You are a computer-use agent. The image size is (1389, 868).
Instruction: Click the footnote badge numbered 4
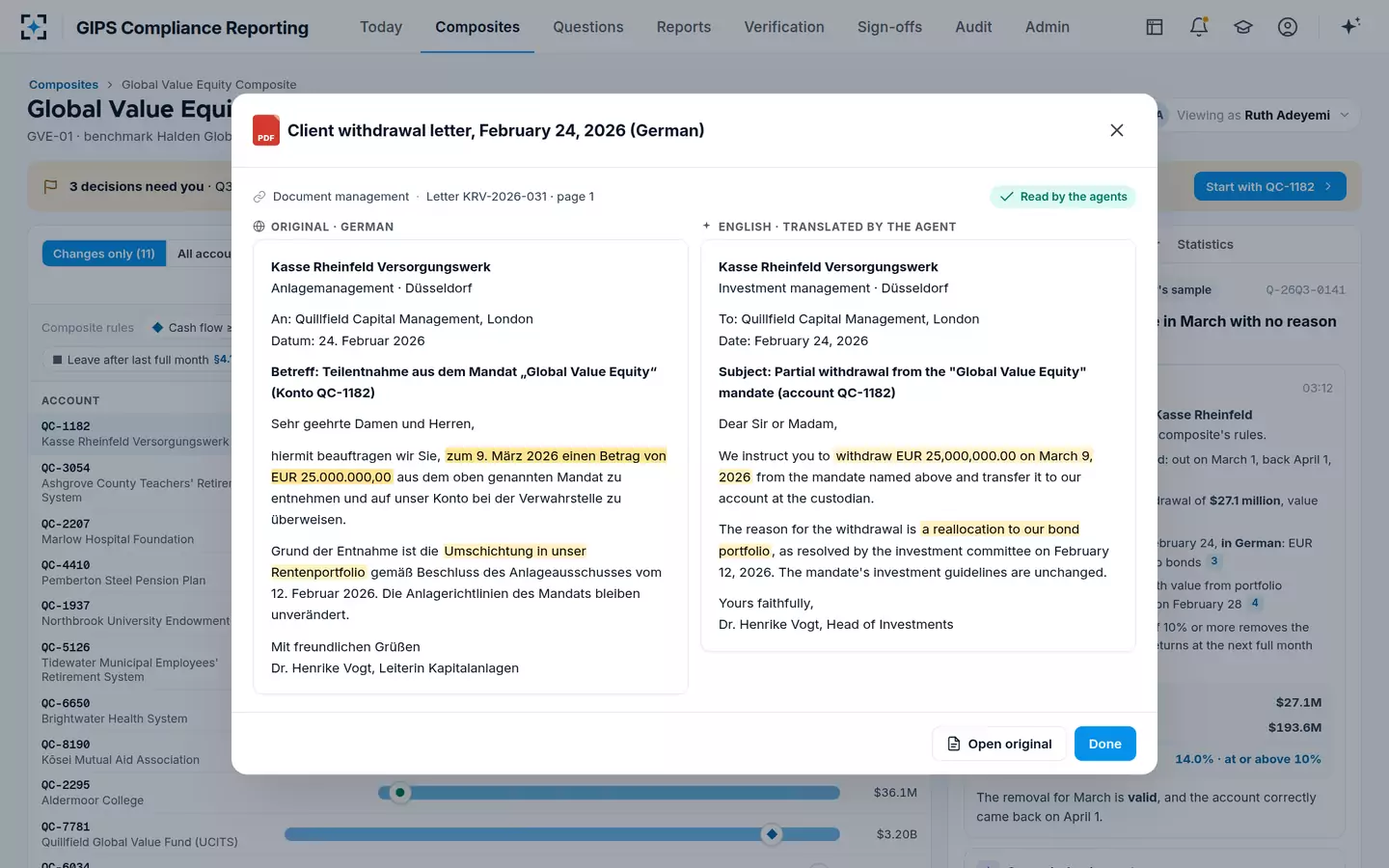coord(1255,603)
